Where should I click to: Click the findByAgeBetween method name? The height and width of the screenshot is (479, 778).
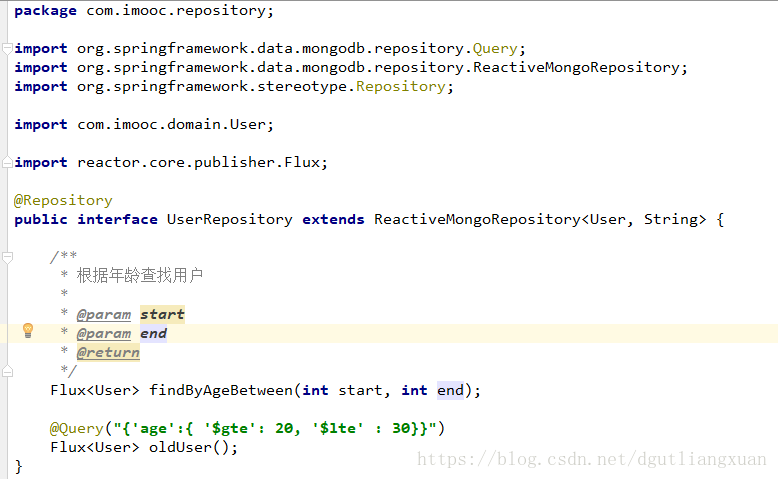(221, 390)
